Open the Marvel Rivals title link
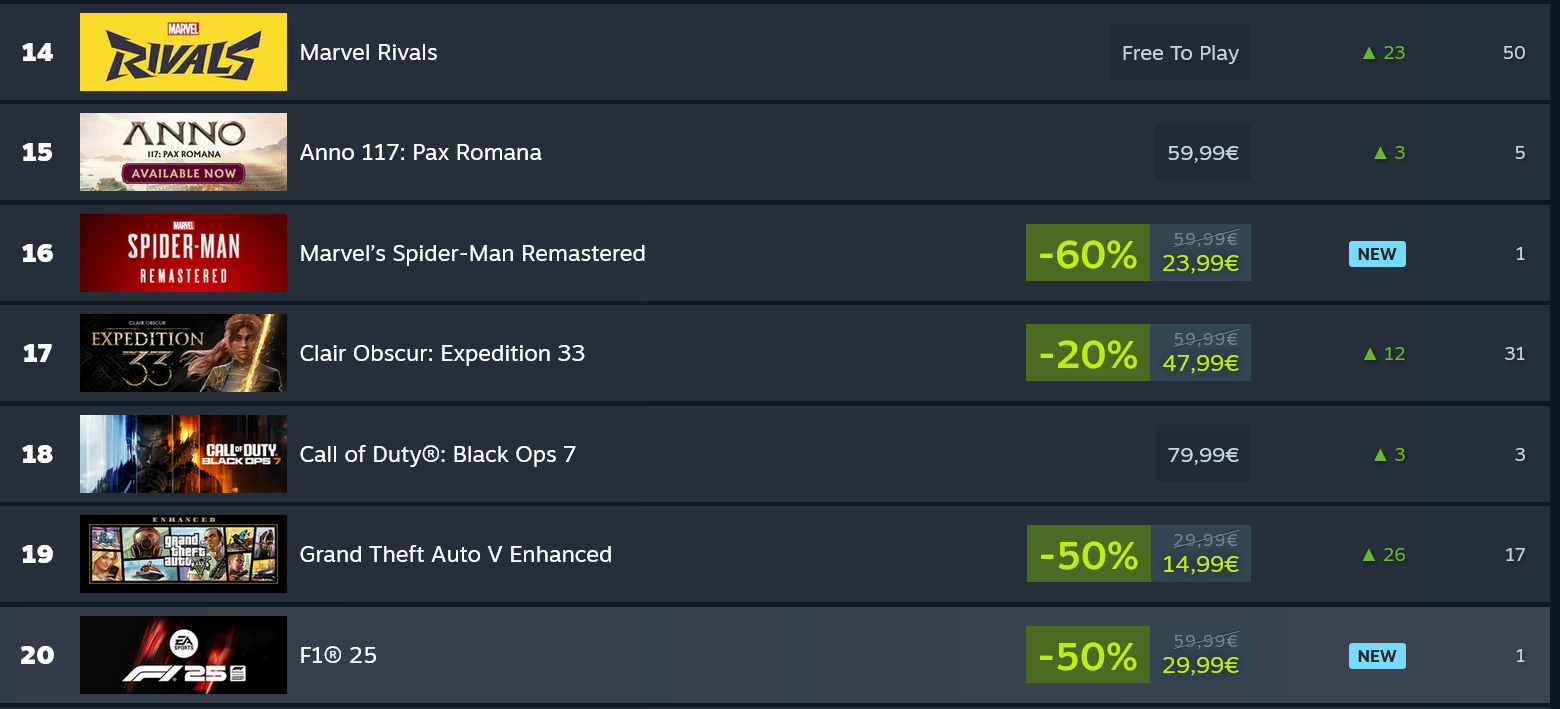The image size is (1560, 709). click(x=368, y=52)
